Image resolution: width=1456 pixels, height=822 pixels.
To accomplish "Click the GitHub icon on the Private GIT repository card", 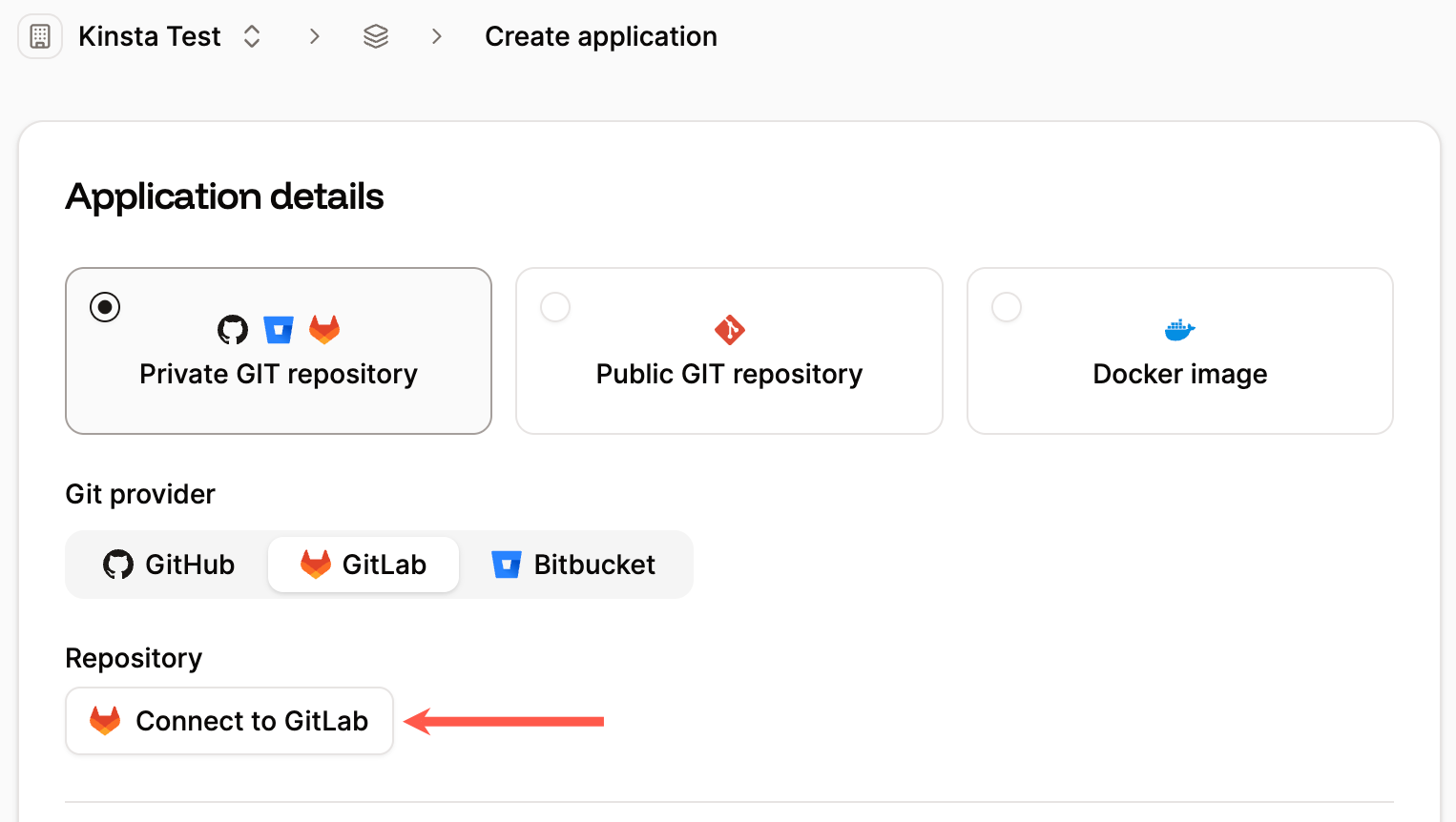I will click(x=232, y=328).
